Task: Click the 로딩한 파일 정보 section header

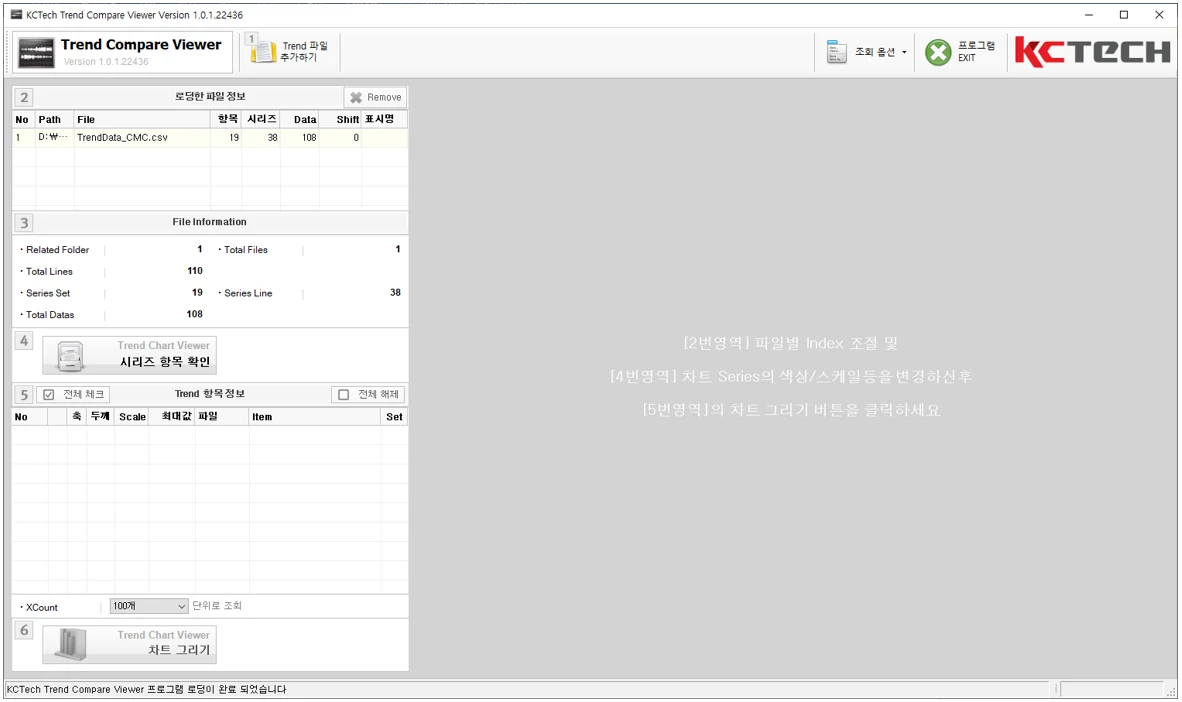Action: click(x=210, y=97)
